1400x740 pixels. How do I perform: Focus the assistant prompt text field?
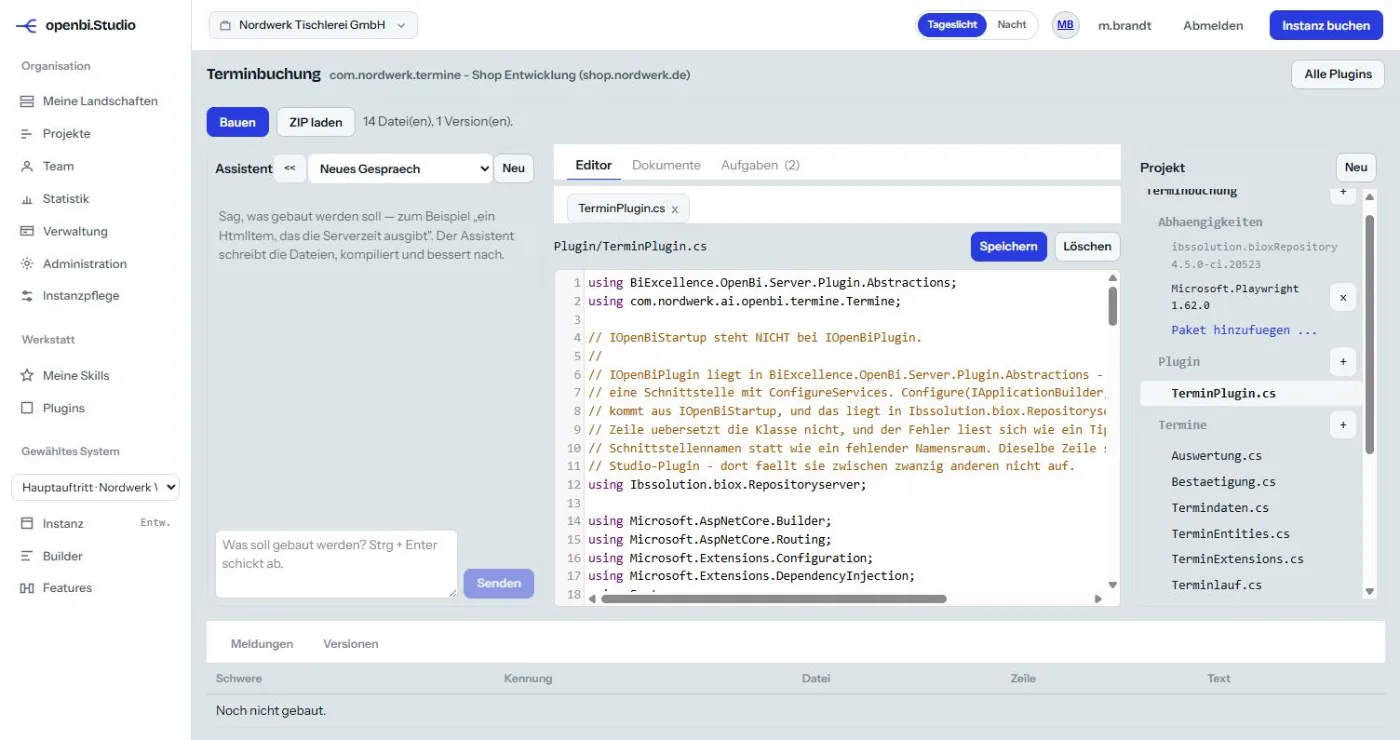(x=336, y=564)
